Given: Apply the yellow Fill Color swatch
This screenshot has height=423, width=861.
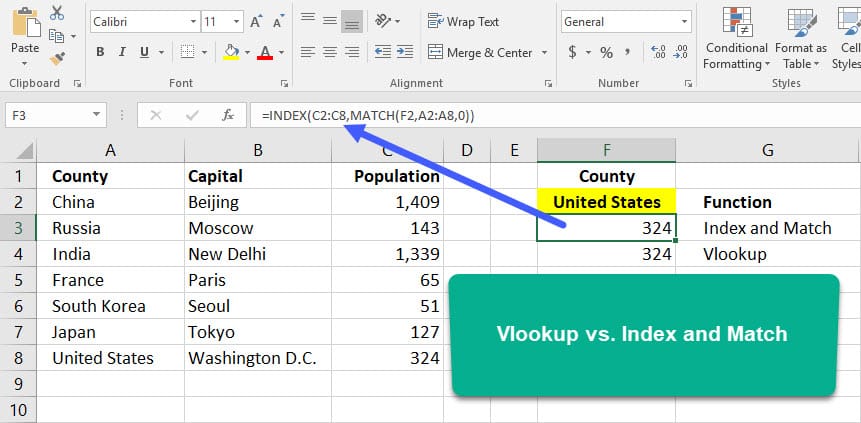Looking at the screenshot, I should point(231,52).
